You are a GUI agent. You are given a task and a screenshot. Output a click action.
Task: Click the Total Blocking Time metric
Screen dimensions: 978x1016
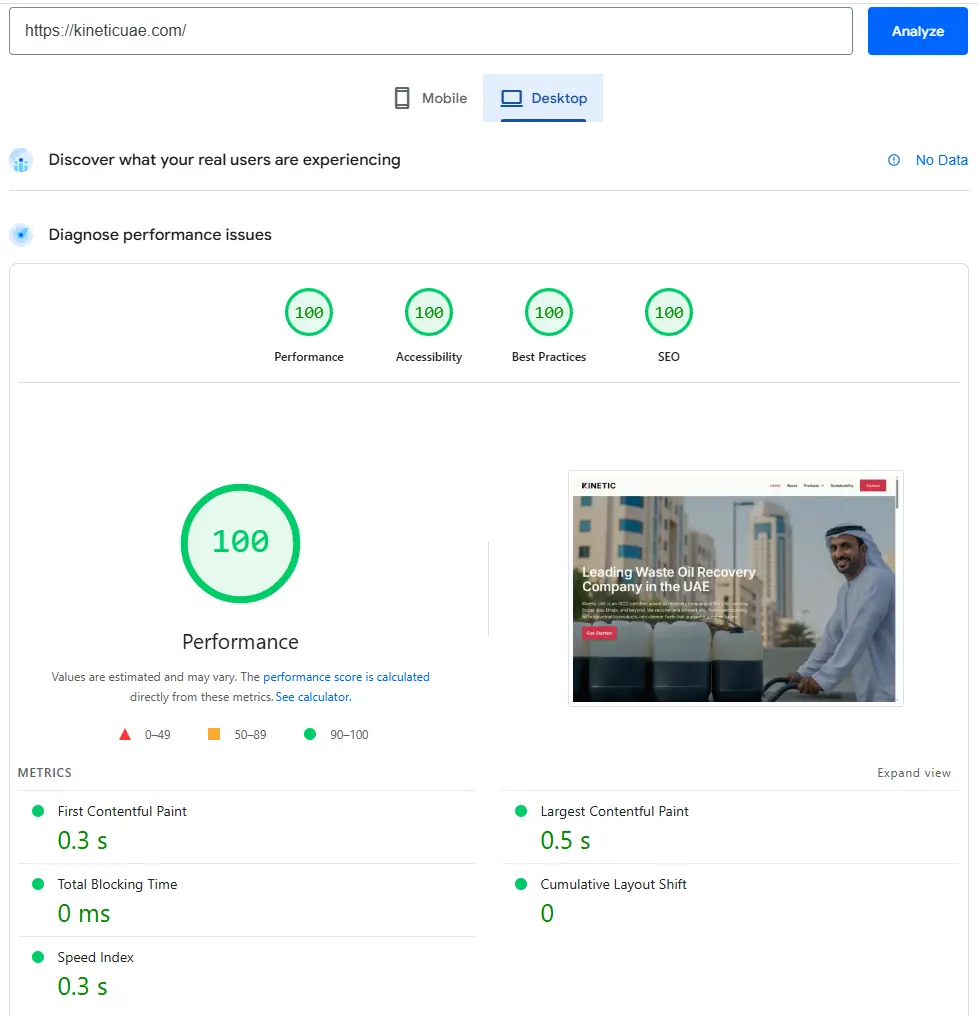click(x=117, y=884)
